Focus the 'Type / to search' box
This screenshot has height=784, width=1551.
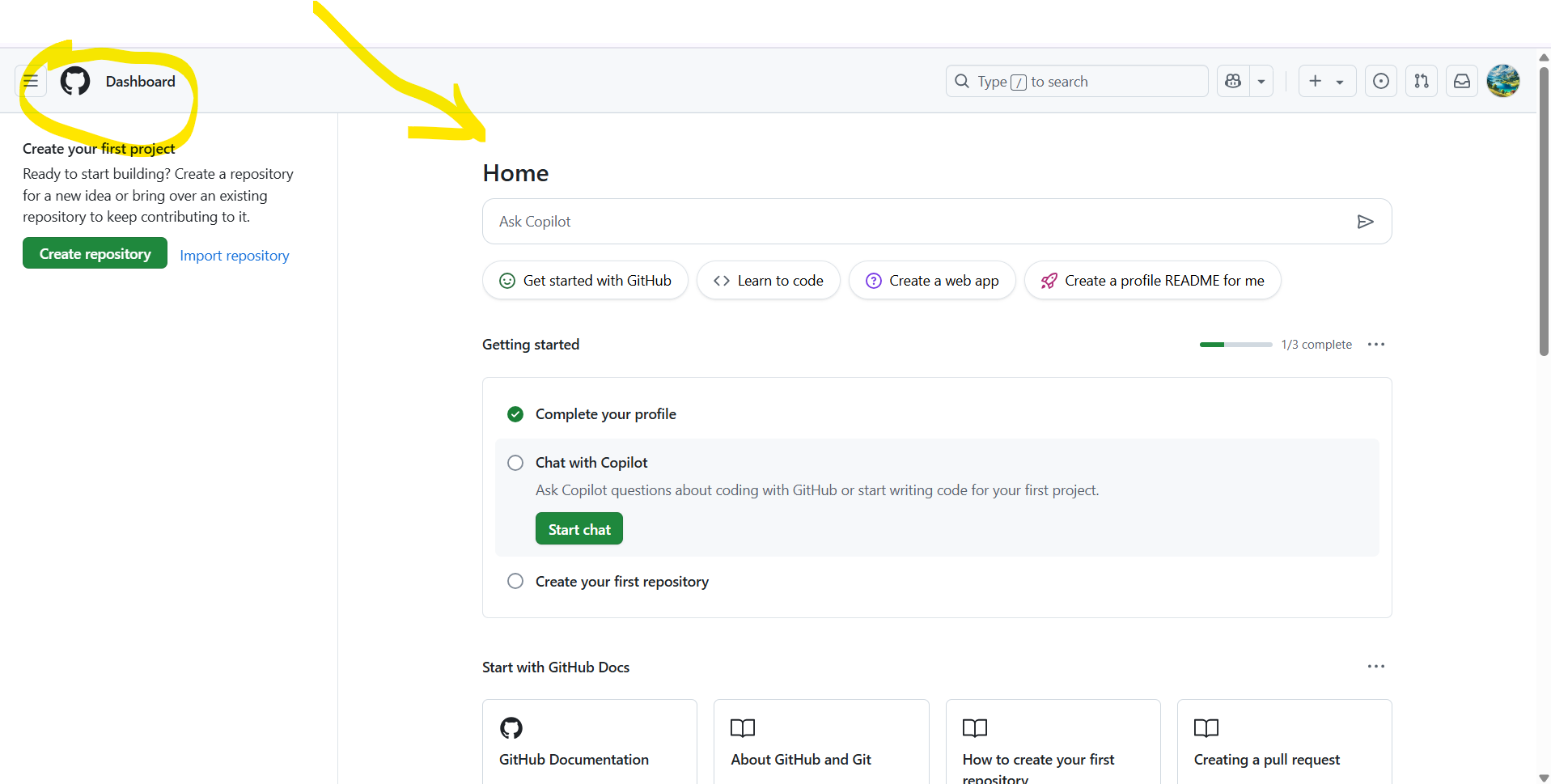tap(1077, 81)
